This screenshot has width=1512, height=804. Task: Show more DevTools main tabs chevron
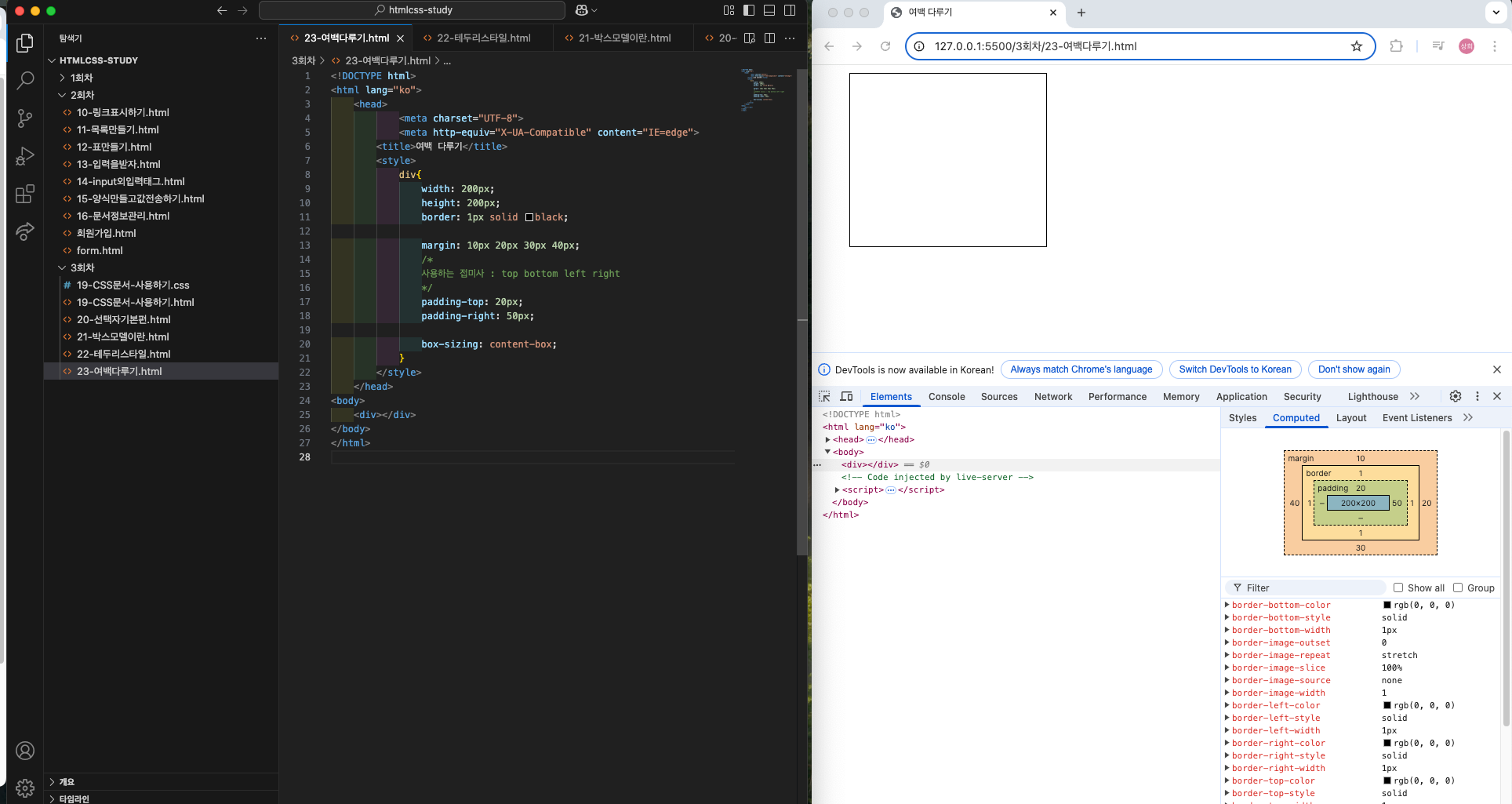point(1415,396)
